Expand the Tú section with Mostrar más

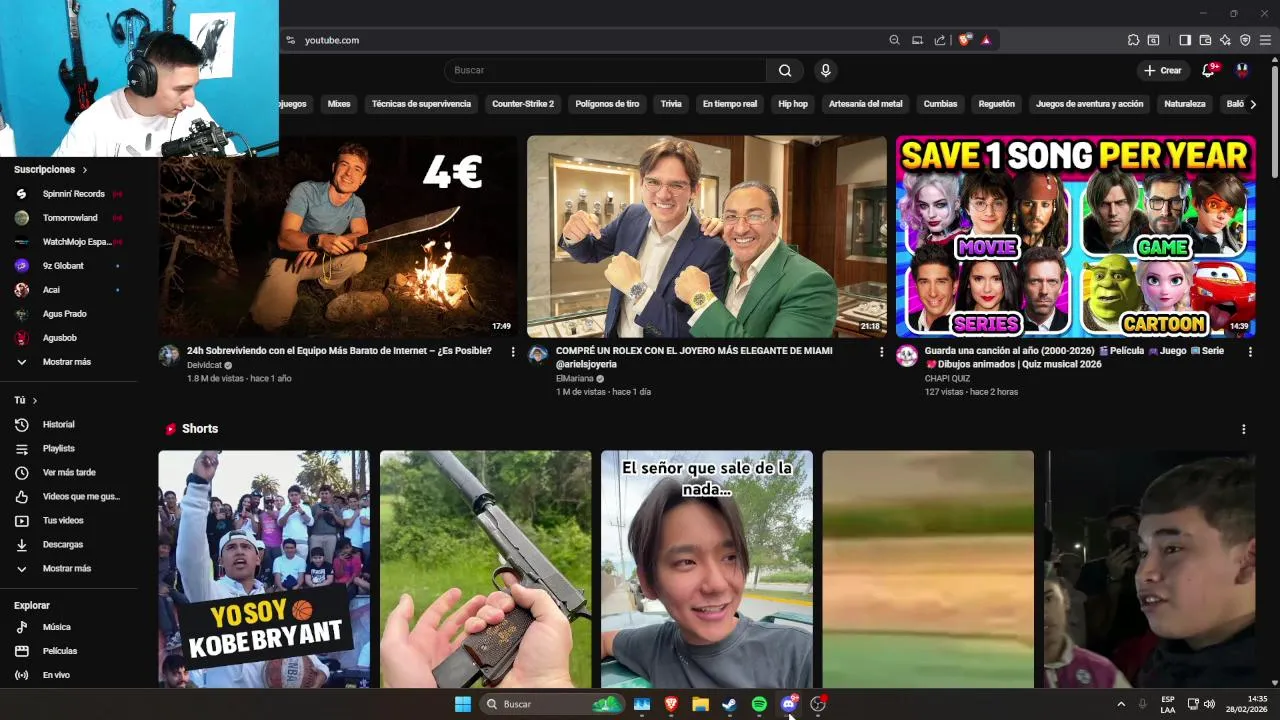click(x=69, y=568)
